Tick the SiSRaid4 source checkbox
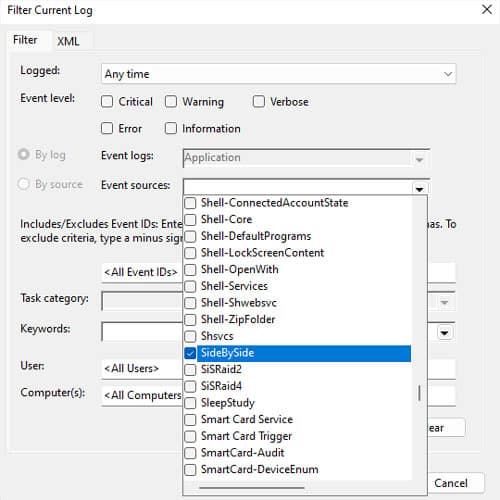The height and width of the screenshot is (500, 500). (x=190, y=386)
